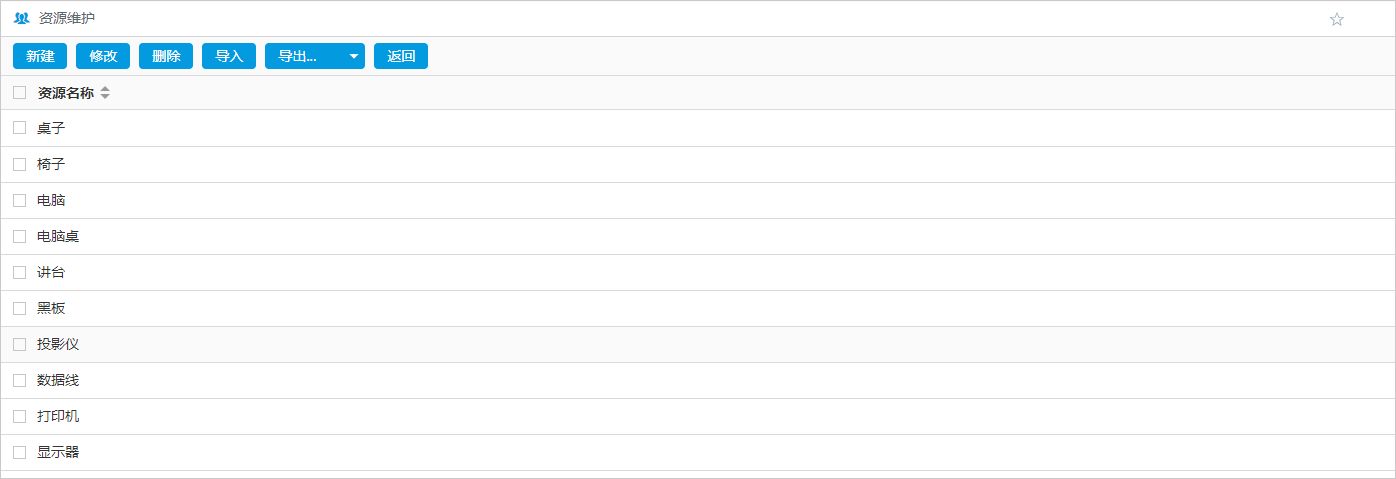Tick the 电脑 row checkbox
1396x479 pixels.
point(20,200)
